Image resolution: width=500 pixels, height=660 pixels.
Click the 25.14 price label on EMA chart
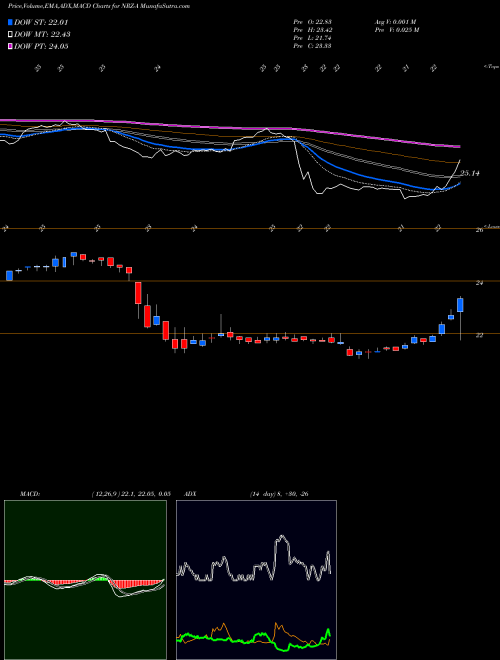(x=470, y=173)
